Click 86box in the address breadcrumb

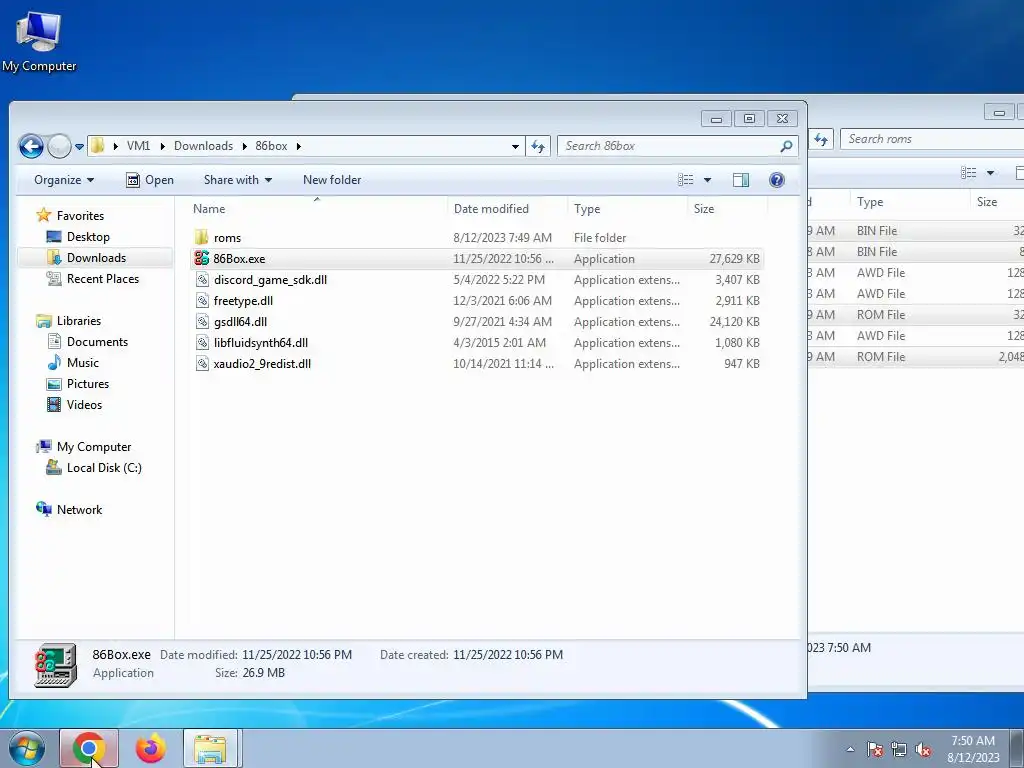pos(271,146)
